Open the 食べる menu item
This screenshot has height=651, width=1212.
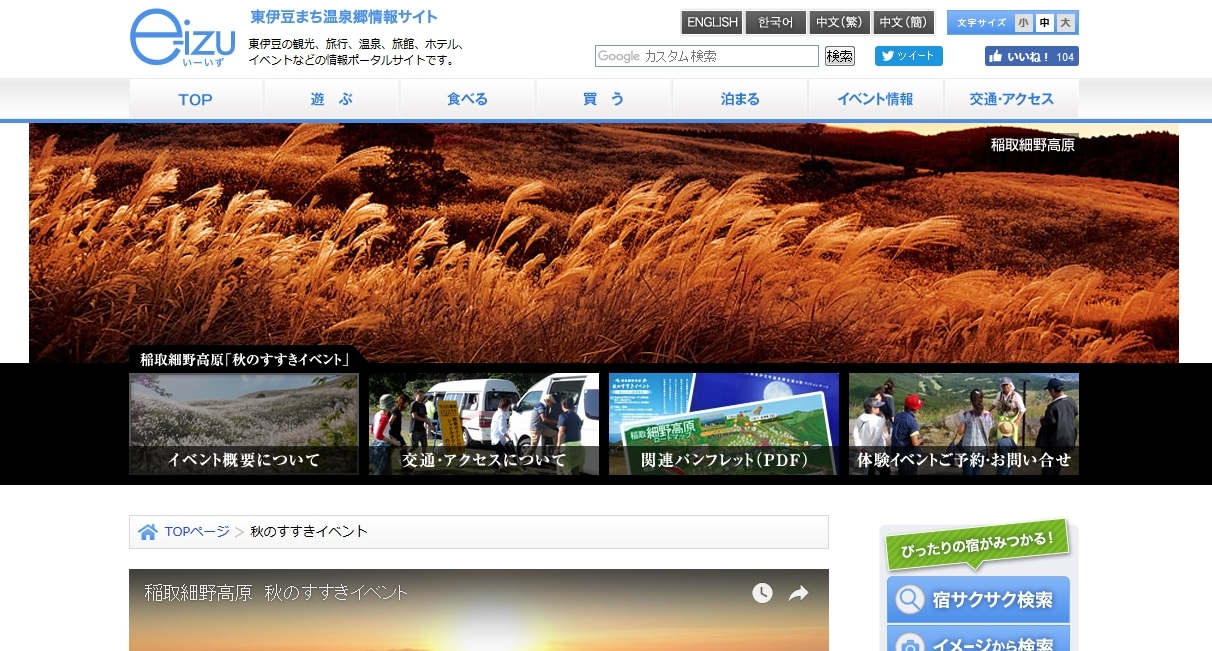[x=468, y=99]
